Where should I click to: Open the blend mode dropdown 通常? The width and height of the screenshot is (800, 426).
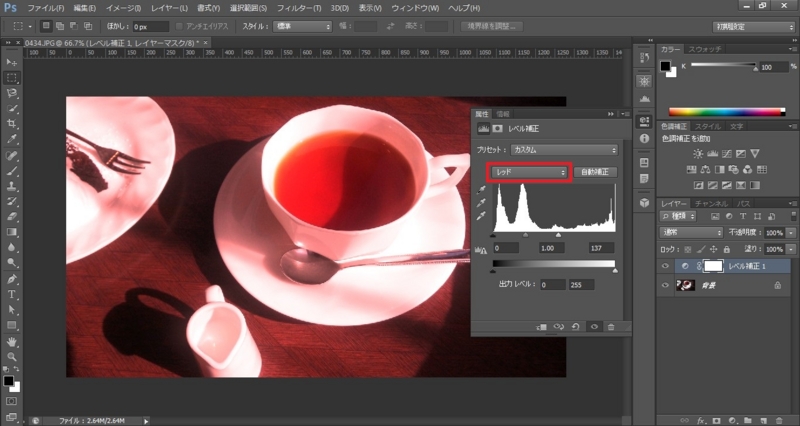coord(691,233)
